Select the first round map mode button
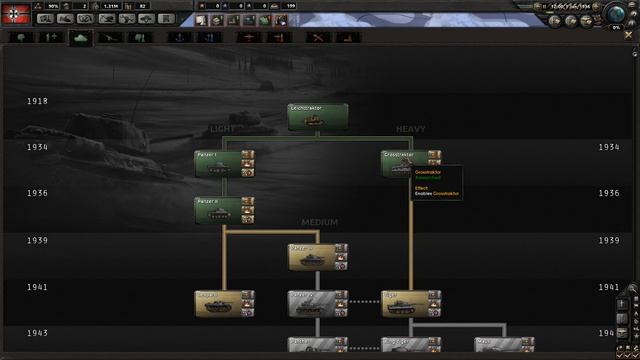Viewport: 640px width, 360px height. coord(554,20)
